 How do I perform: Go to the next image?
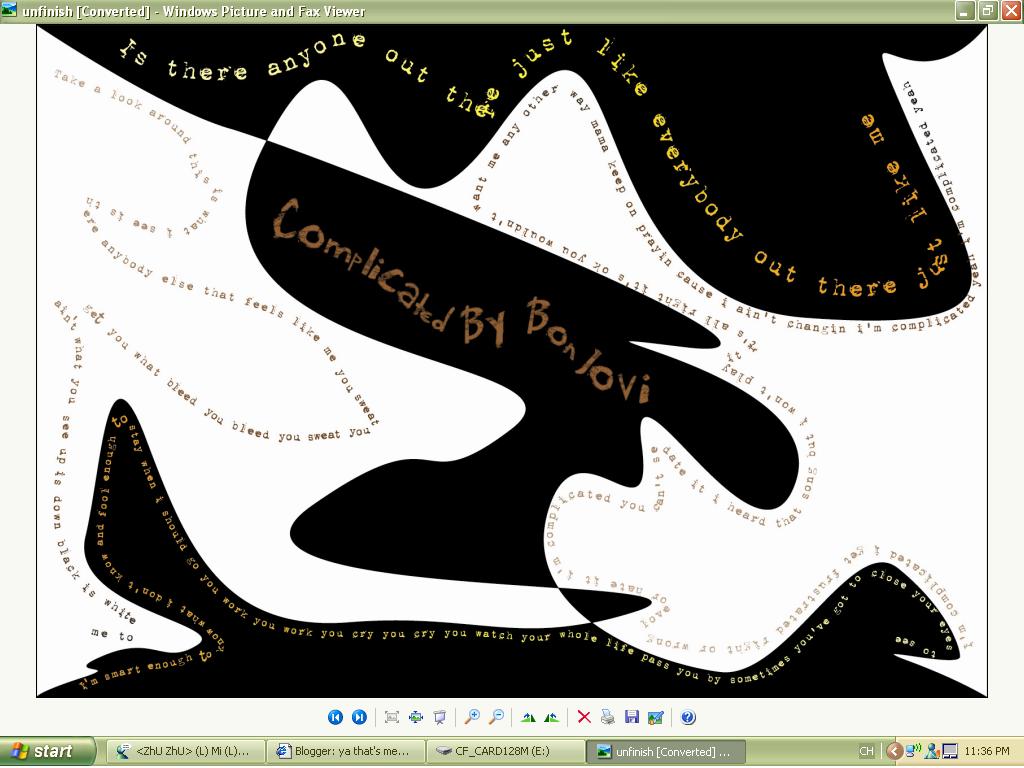(x=359, y=717)
